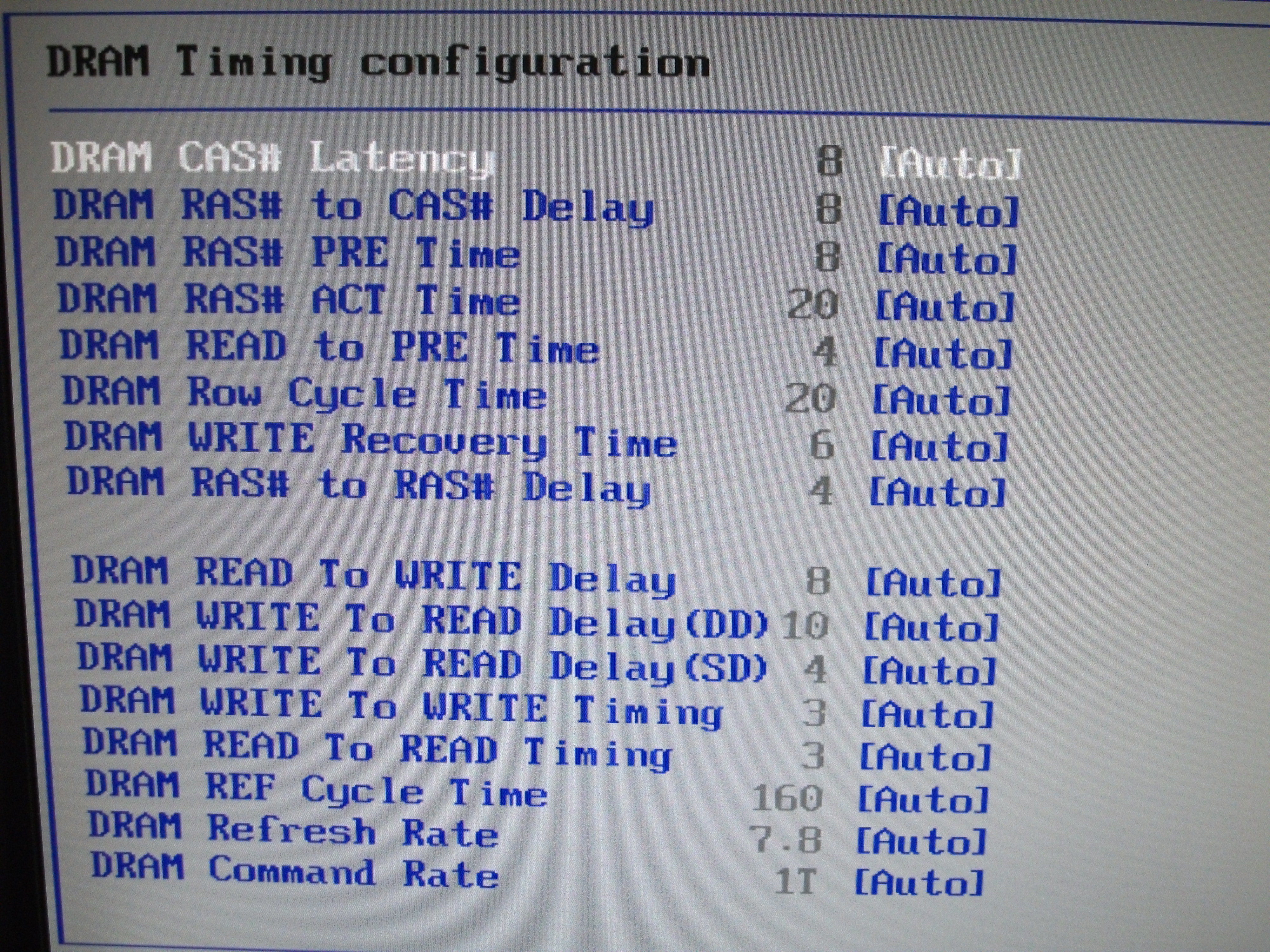Viewport: 1270px width, 952px height.
Task: Open Auto value for DRAM Row Cycle Time
Action: click(942, 400)
